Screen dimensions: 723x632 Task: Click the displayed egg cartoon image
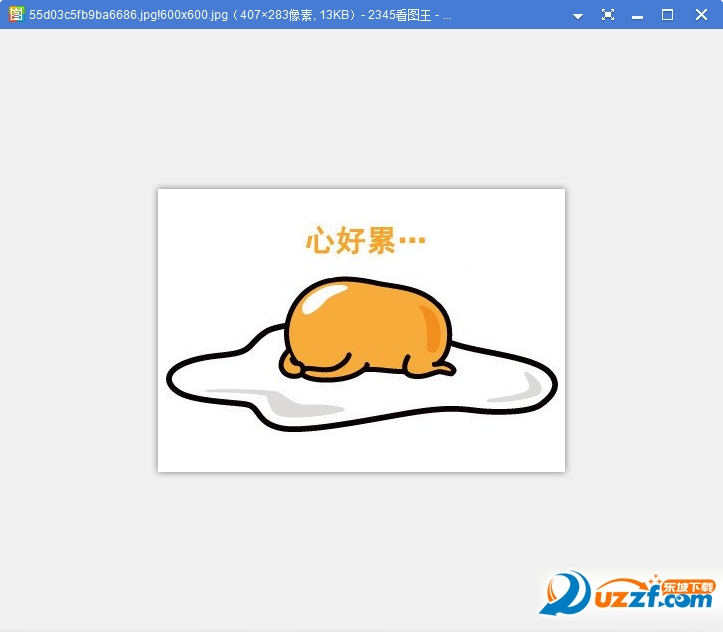(x=361, y=330)
